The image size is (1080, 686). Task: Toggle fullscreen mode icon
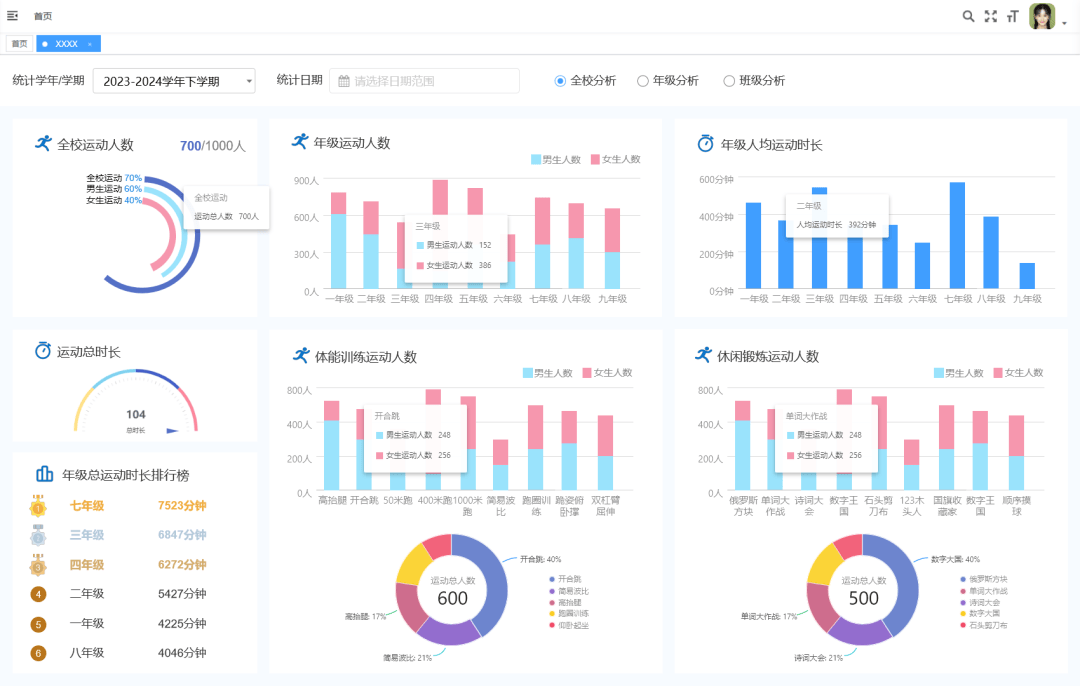pyautogui.click(x=991, y=16)
